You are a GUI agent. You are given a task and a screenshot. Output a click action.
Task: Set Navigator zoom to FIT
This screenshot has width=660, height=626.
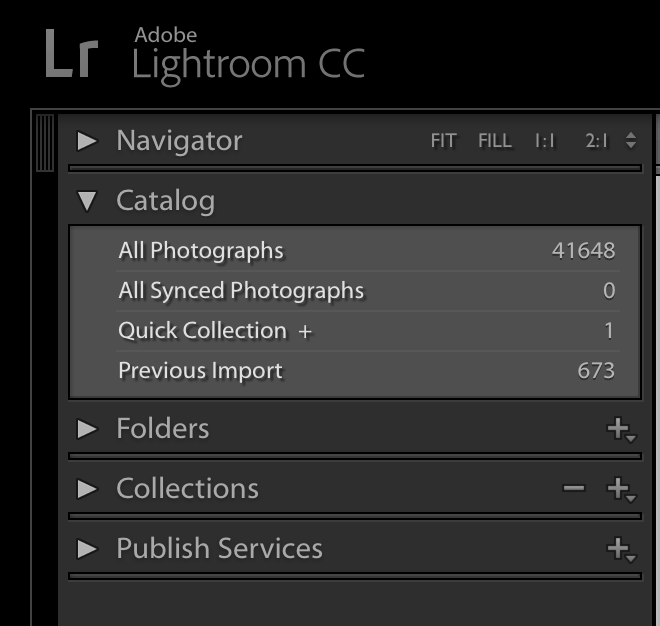(443, 141)
